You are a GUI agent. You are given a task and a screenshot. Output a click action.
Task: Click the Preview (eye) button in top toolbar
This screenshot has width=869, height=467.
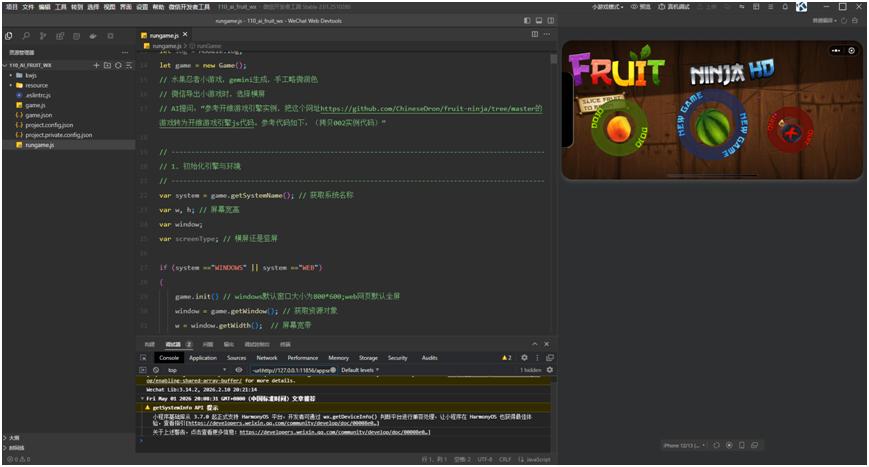tap(641, 7)
